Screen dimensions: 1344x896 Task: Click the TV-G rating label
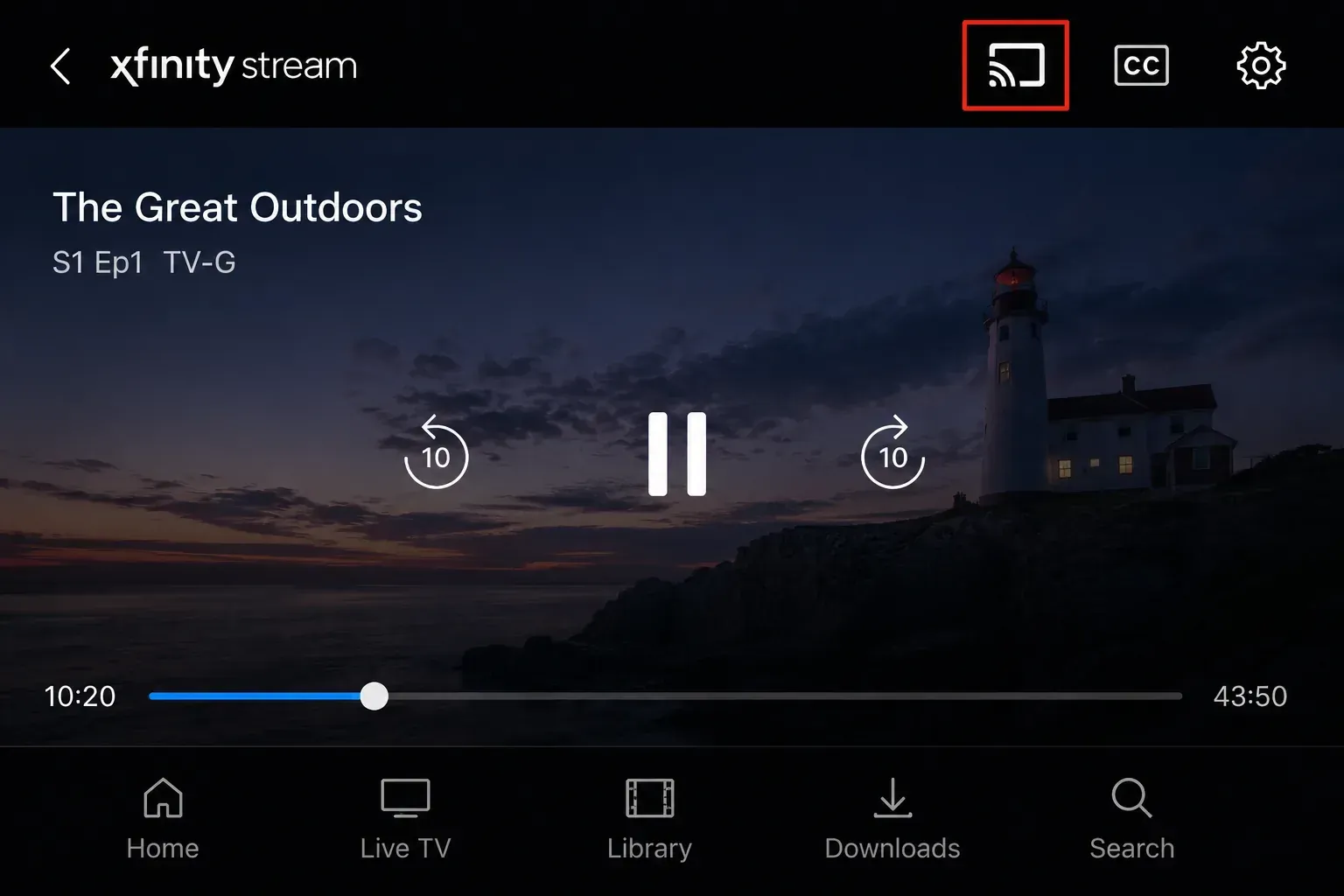[x=199, y=262]
